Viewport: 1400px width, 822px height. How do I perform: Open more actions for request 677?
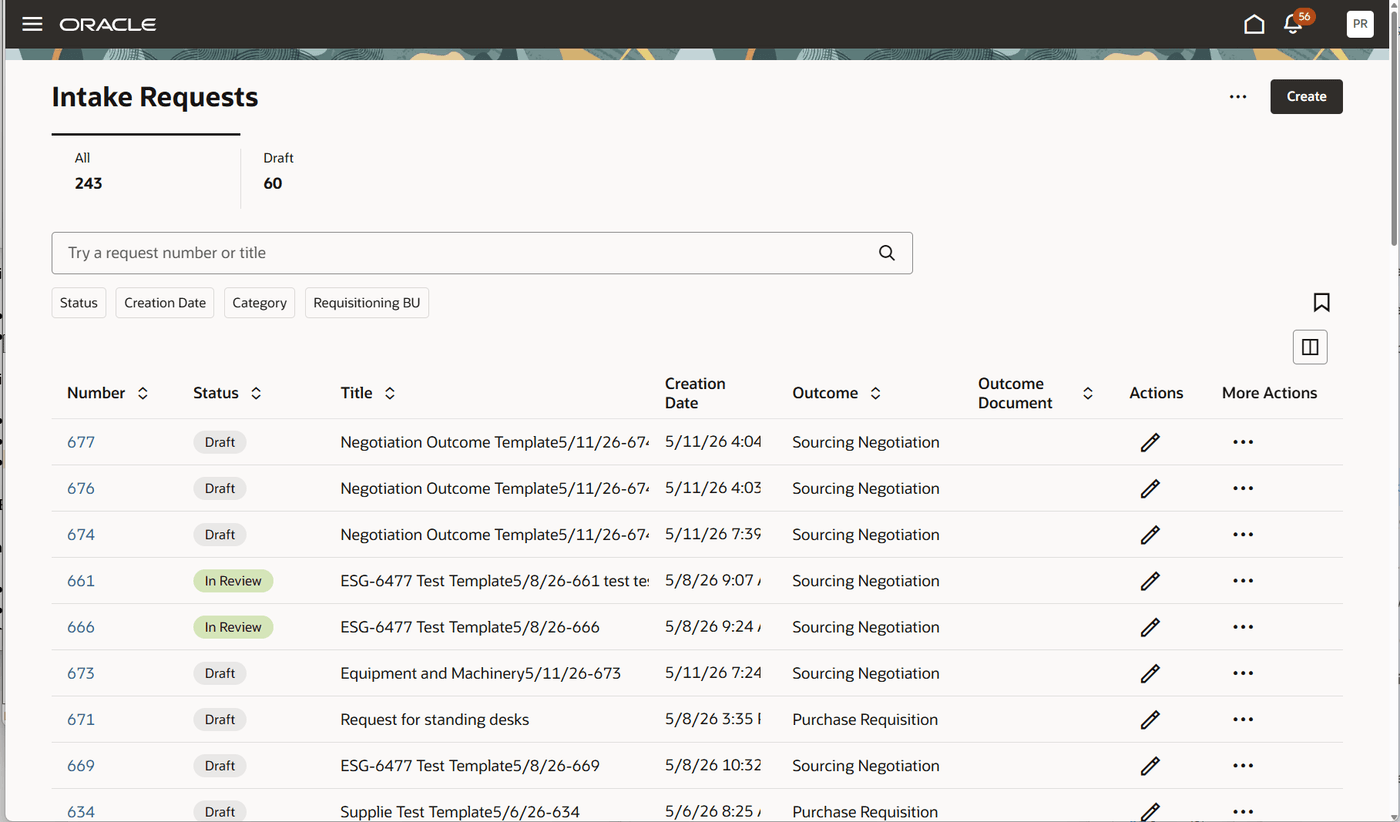click(x=1243, y=442)
